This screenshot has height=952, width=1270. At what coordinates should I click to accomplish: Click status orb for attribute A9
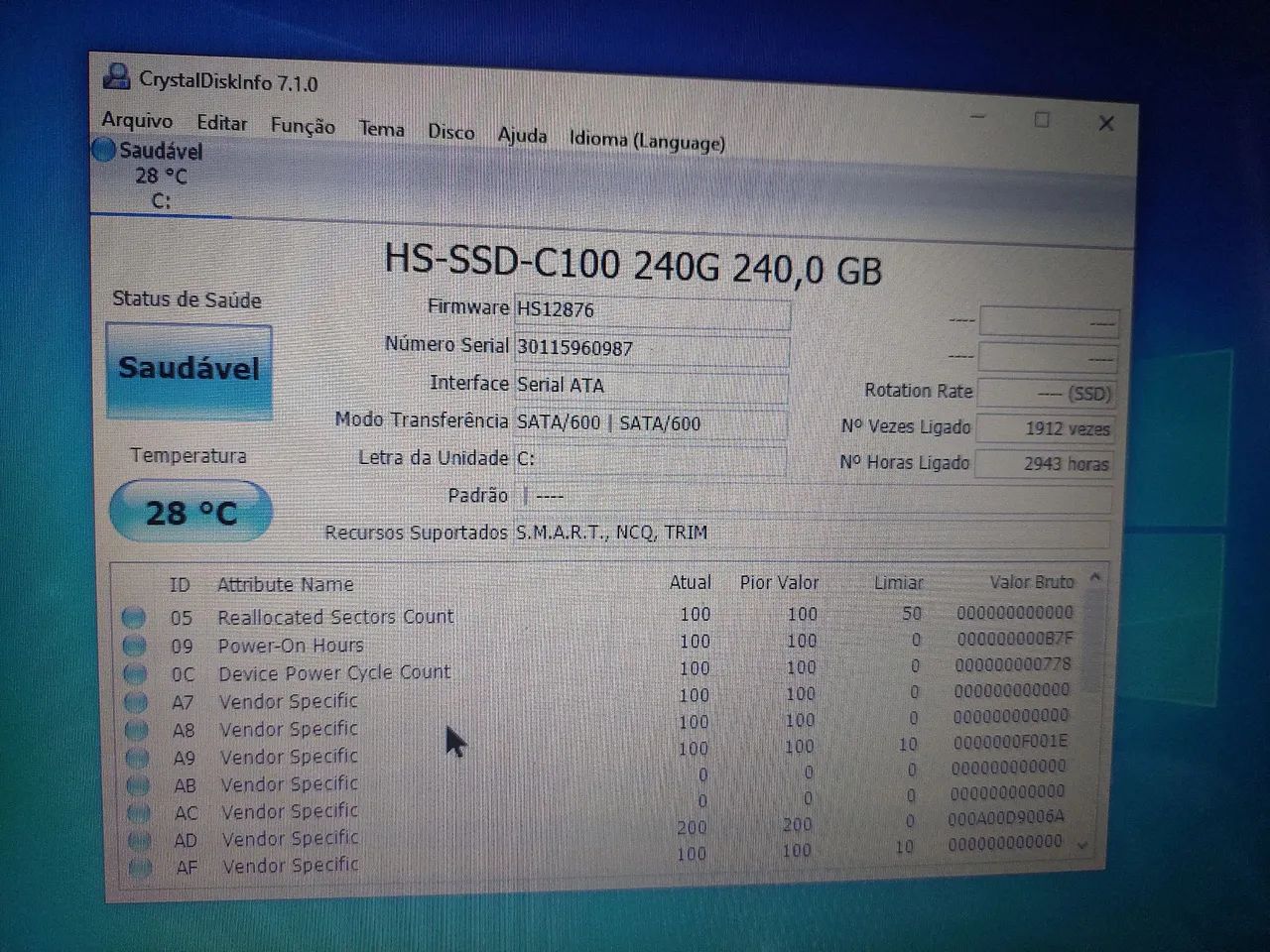138,759
